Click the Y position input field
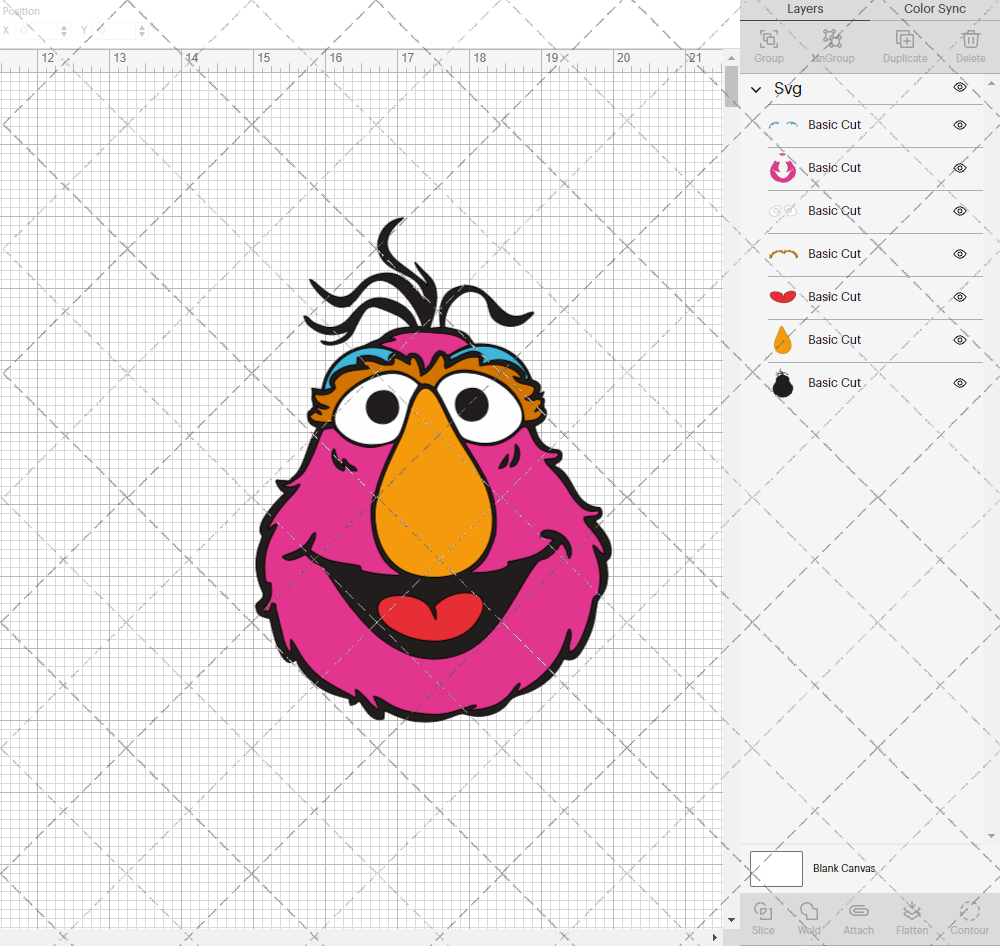 [115, 31]
